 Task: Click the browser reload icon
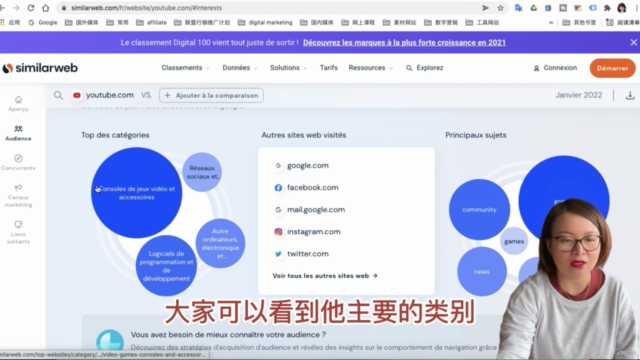coord(31,8)
